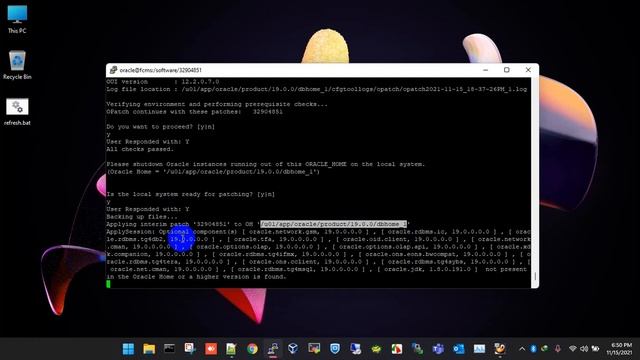This screenshot has width=640, height=360.
Task: Click the 'Log file location' line
Action: click(317, 89)
